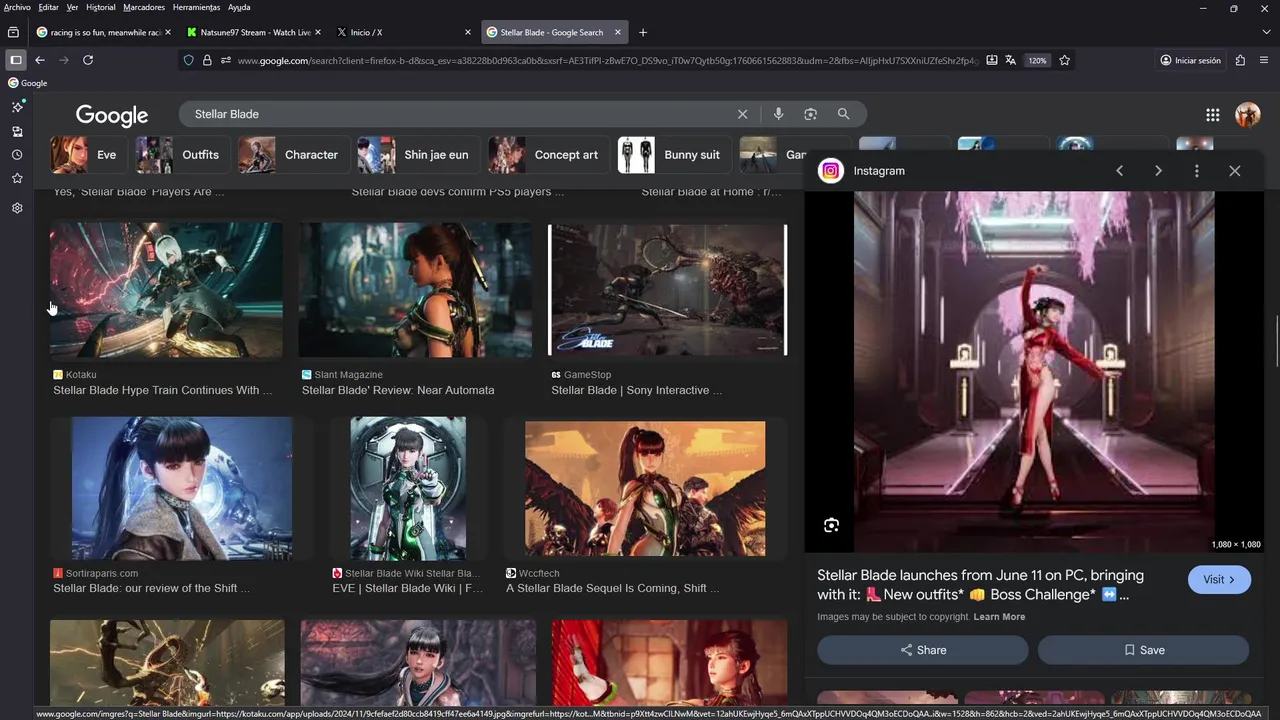
Task: List all tabs dropdown arrow
Action: pos(1266,32)
